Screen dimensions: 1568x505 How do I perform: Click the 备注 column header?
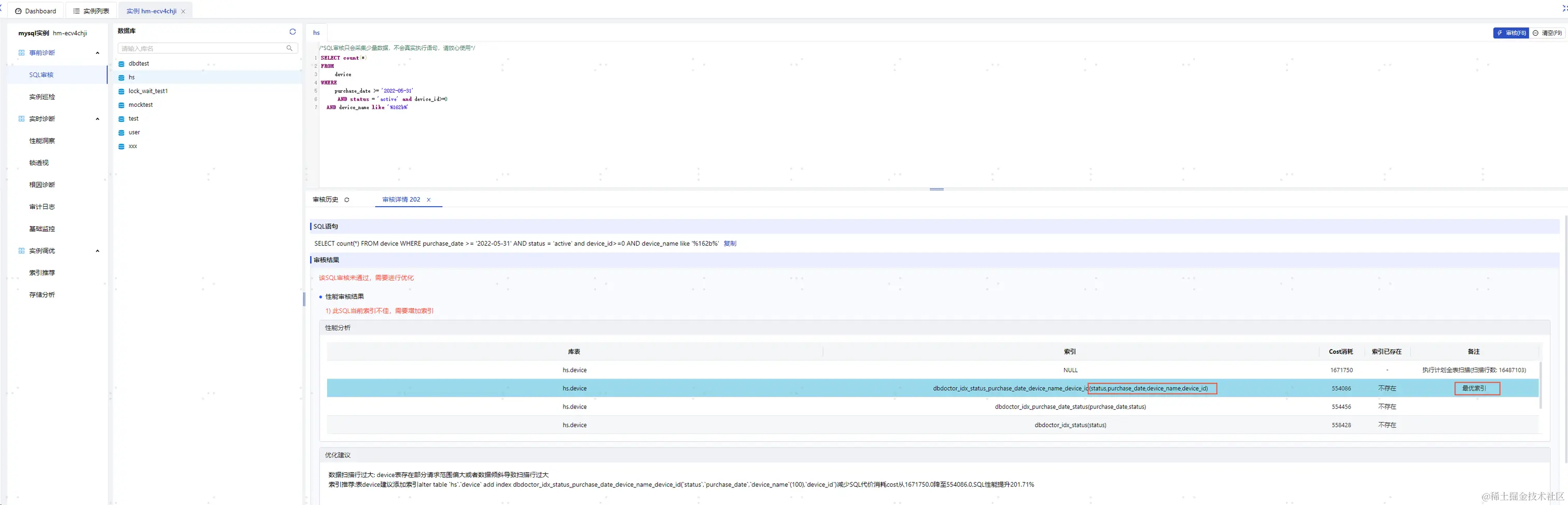point(1474,352)
